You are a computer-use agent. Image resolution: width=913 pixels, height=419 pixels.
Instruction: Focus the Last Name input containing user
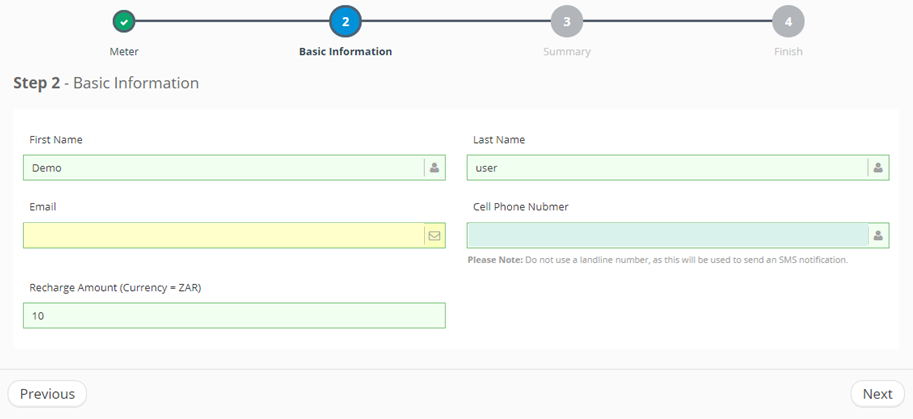[x=667, y=168]
